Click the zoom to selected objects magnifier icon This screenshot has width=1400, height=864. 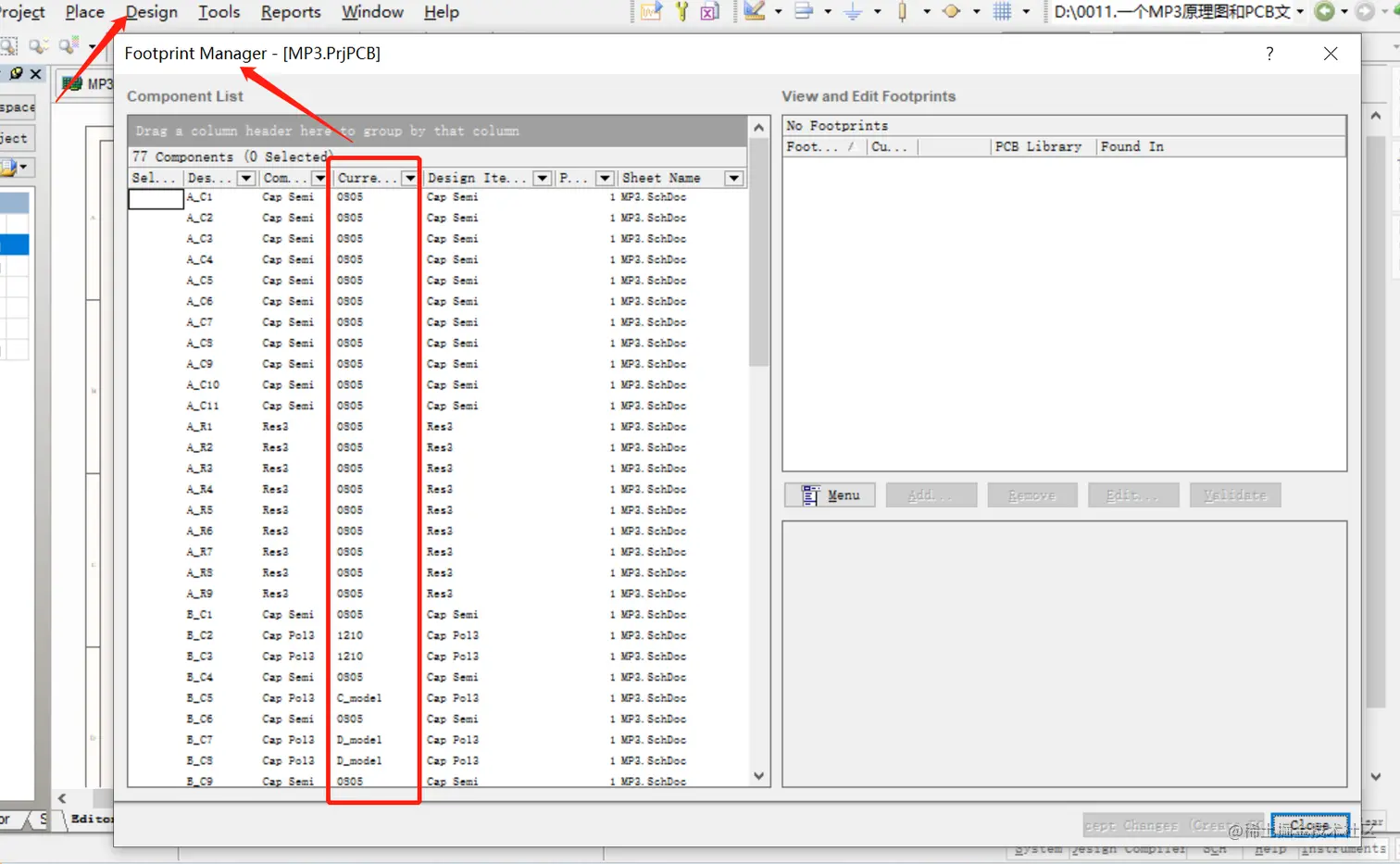pyautogui.click(x=39, y=45)
